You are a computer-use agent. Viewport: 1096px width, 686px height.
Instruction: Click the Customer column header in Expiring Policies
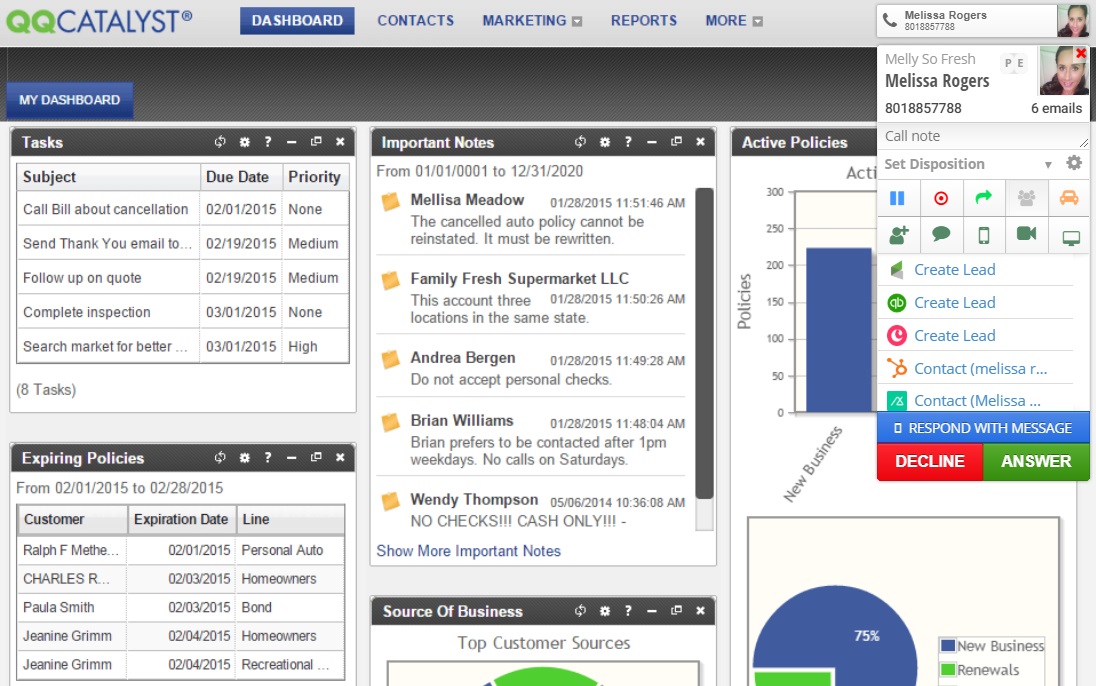point(73,520)
